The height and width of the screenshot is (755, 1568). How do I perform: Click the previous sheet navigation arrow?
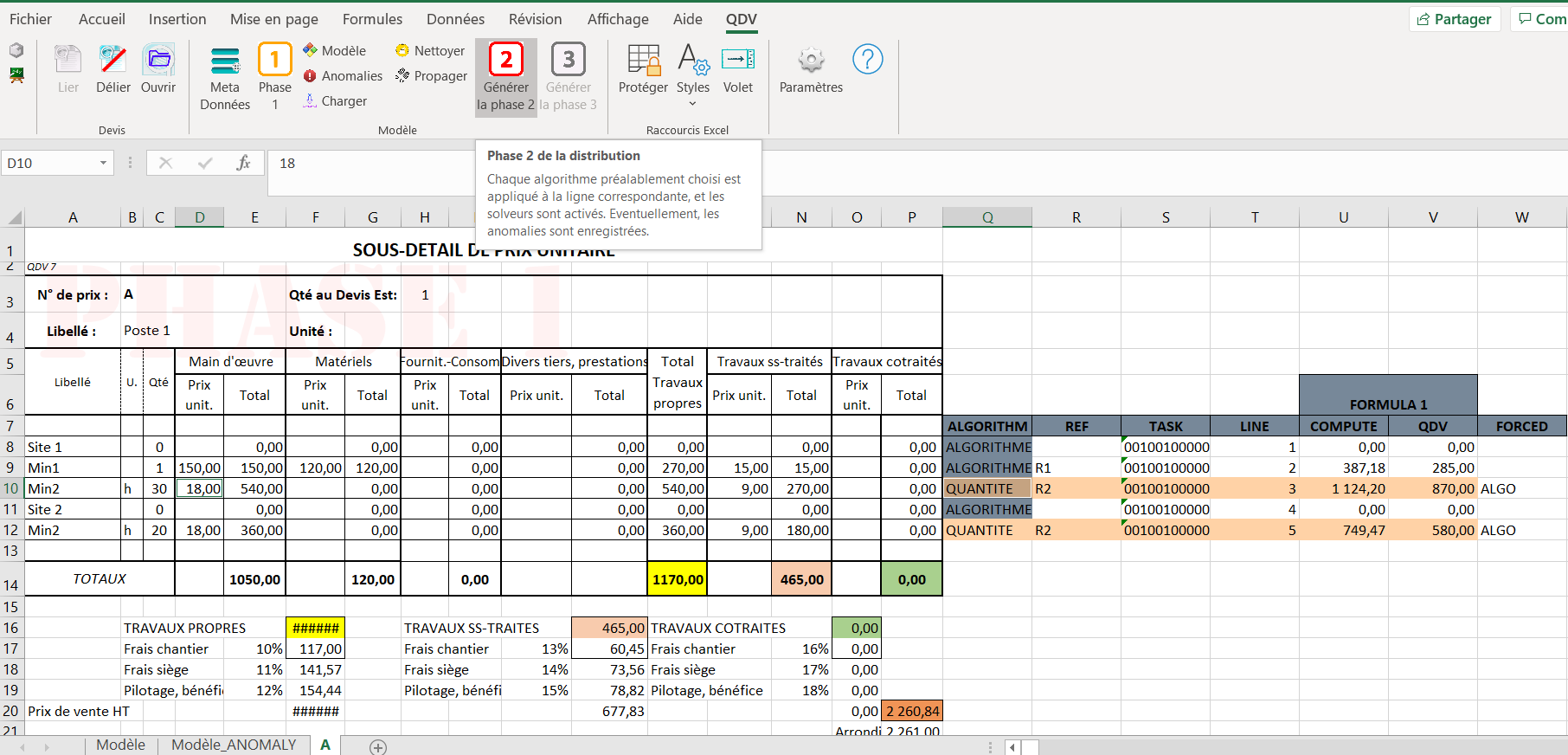[22, 746]
